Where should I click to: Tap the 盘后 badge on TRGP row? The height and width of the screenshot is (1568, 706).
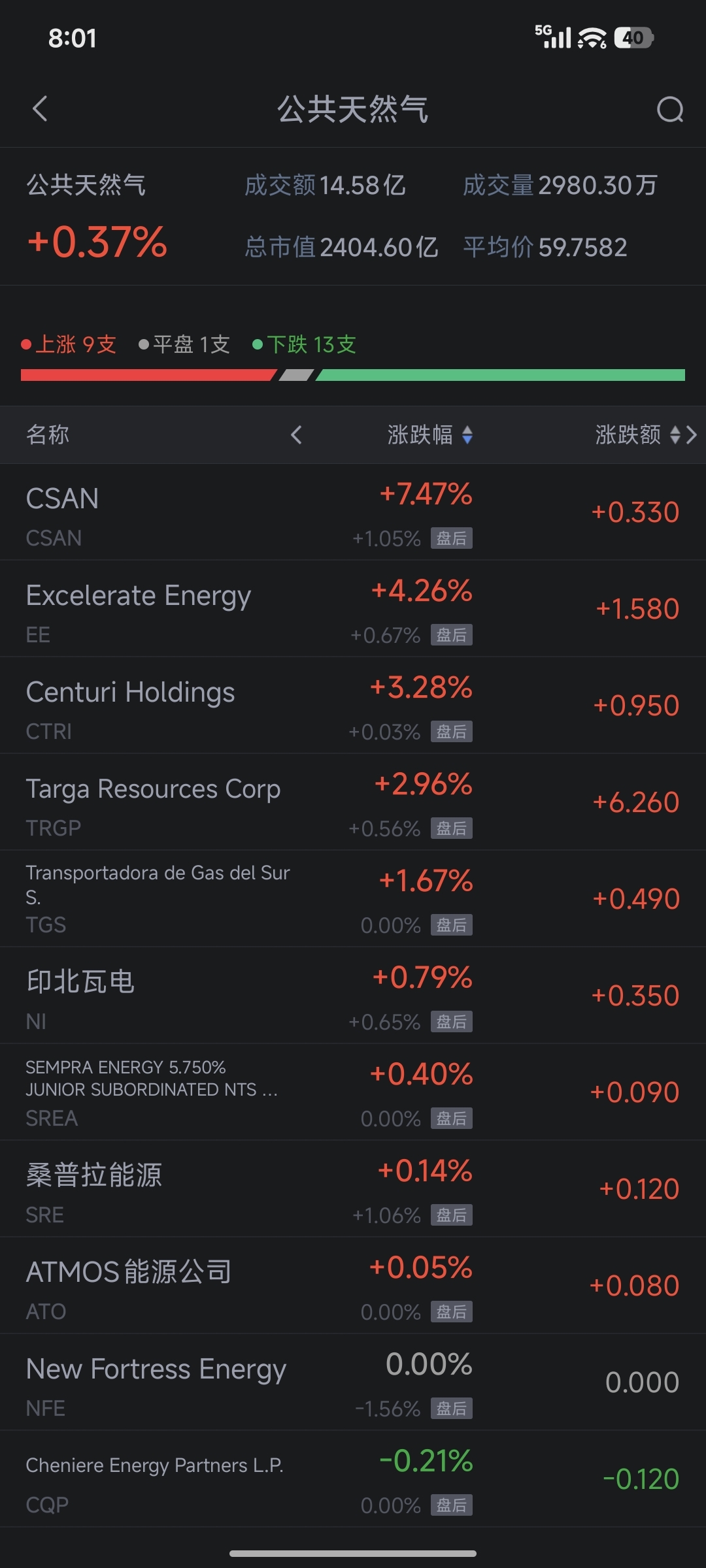click(x=452, y=828)
